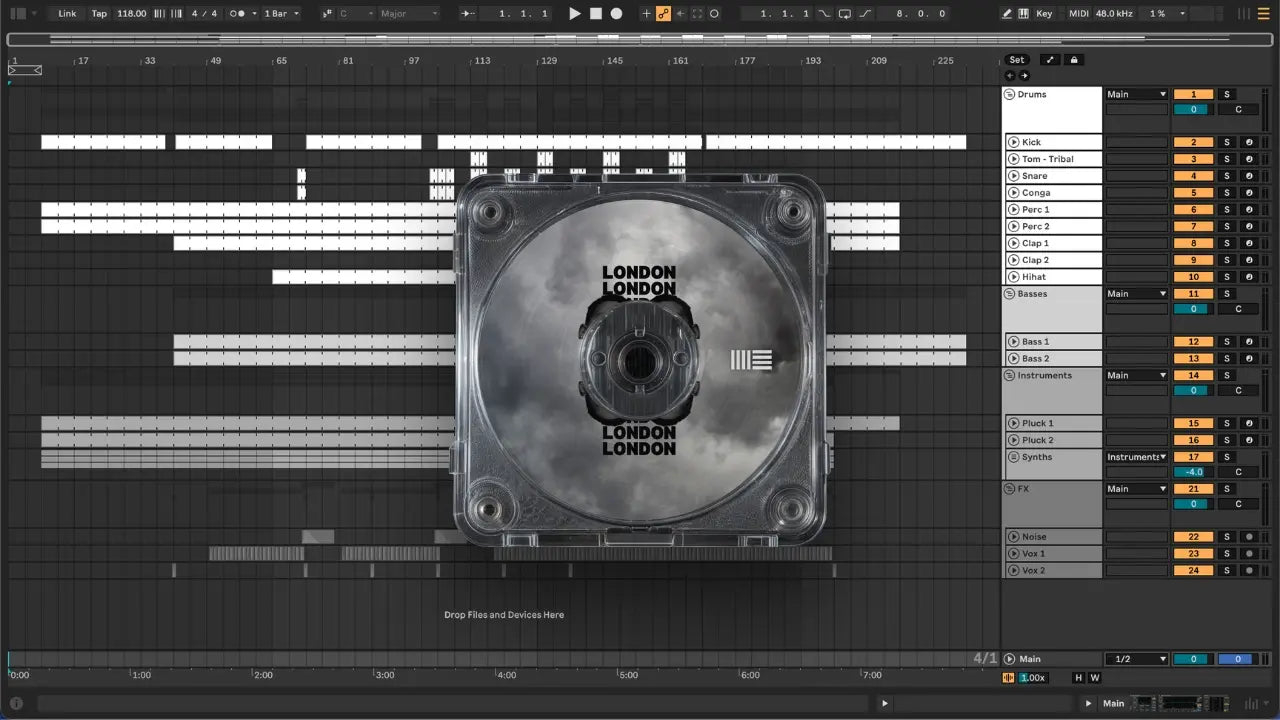Click the Set locator button
Image resolution: width=1280 pixels, height=720 pixels.
tap(1016, 60)
